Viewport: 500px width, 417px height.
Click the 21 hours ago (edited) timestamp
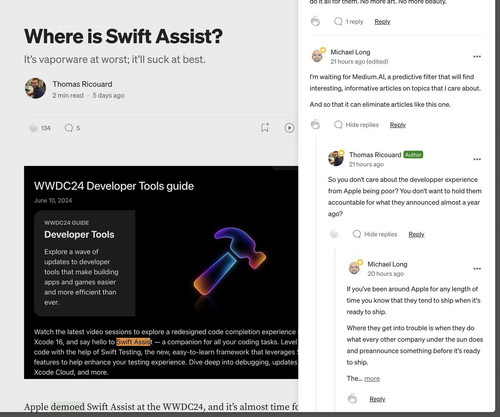point(359,62)
